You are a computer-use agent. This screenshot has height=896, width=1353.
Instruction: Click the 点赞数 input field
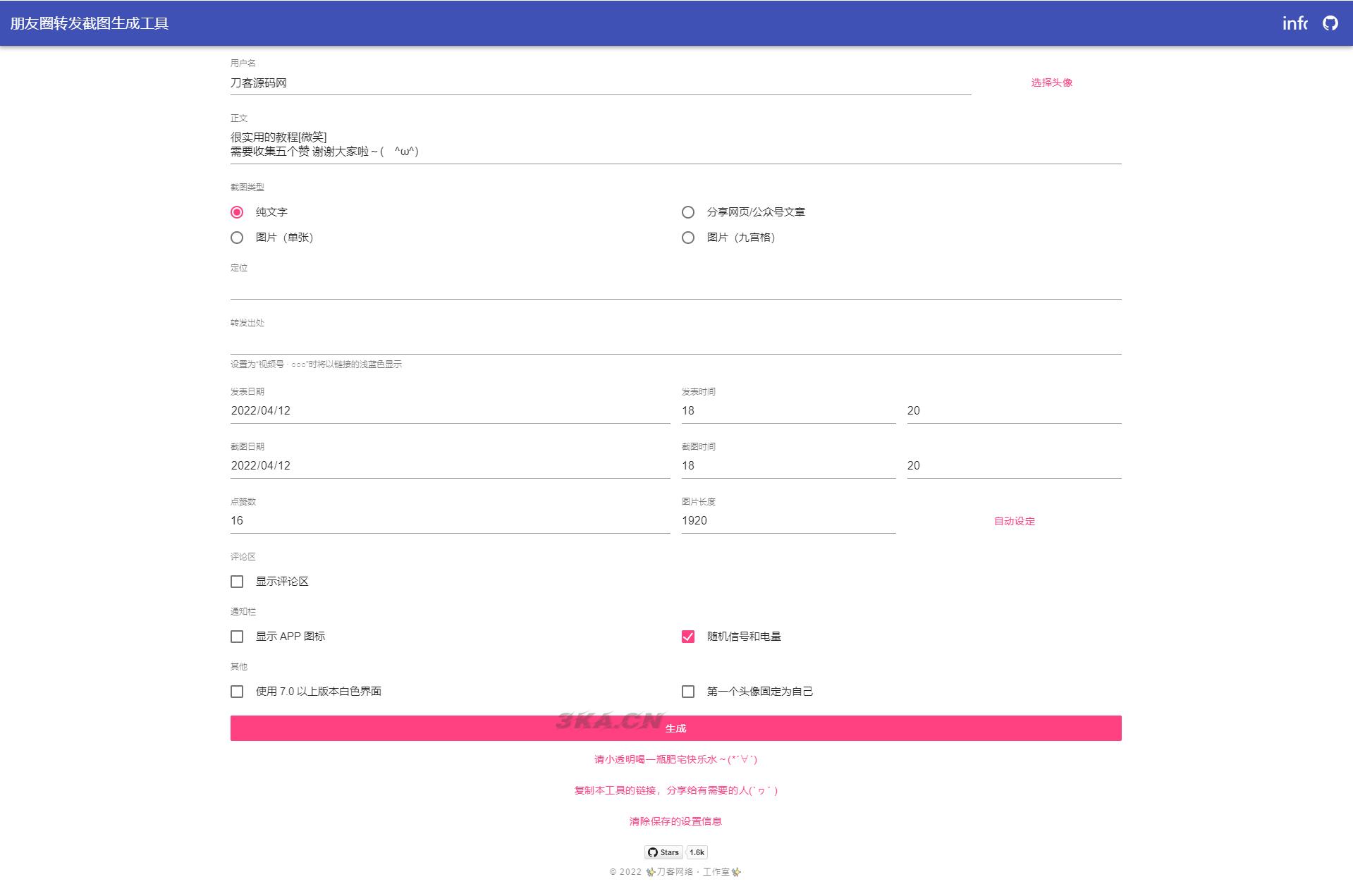coord(450,521)
